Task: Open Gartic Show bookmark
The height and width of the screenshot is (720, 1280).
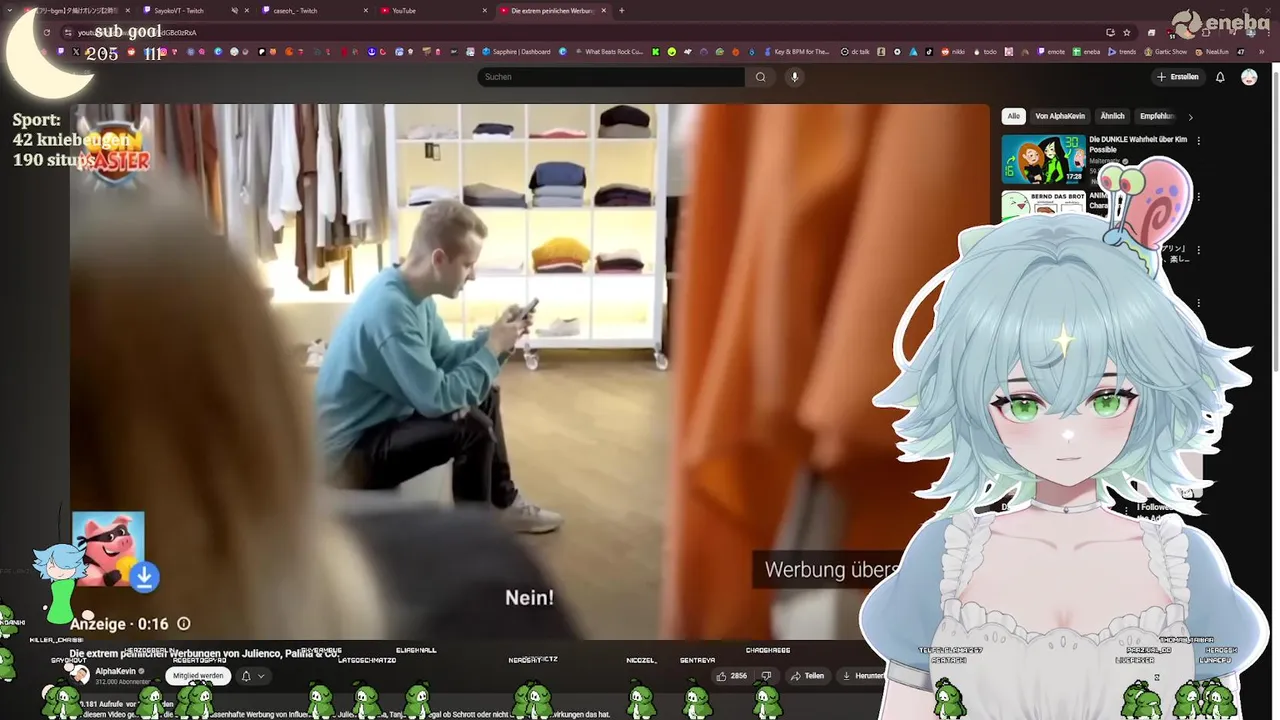Action: point(1166,52)
